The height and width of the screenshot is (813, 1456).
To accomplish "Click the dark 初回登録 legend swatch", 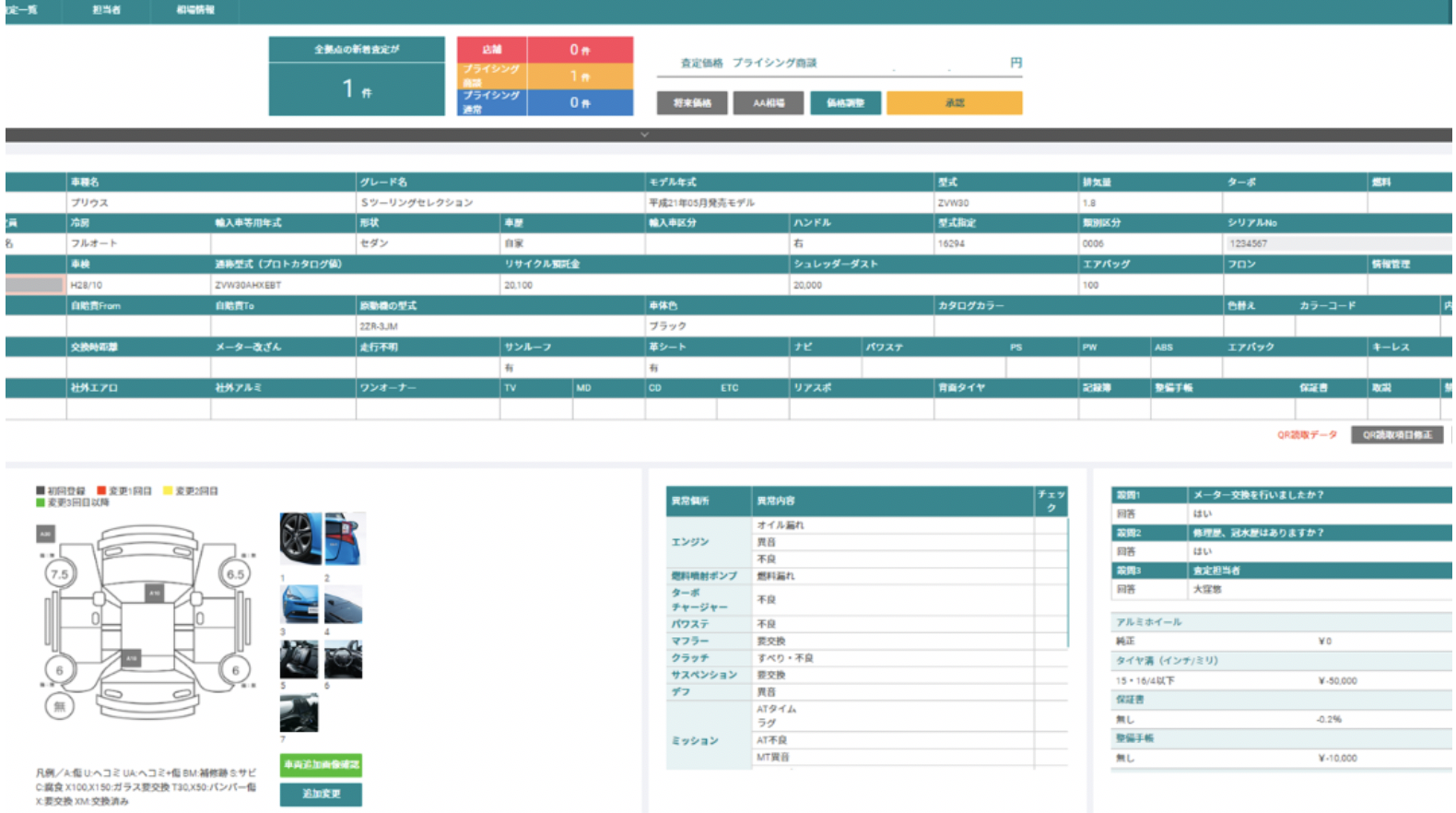I will pyautogui.click(x=41, y=490).
